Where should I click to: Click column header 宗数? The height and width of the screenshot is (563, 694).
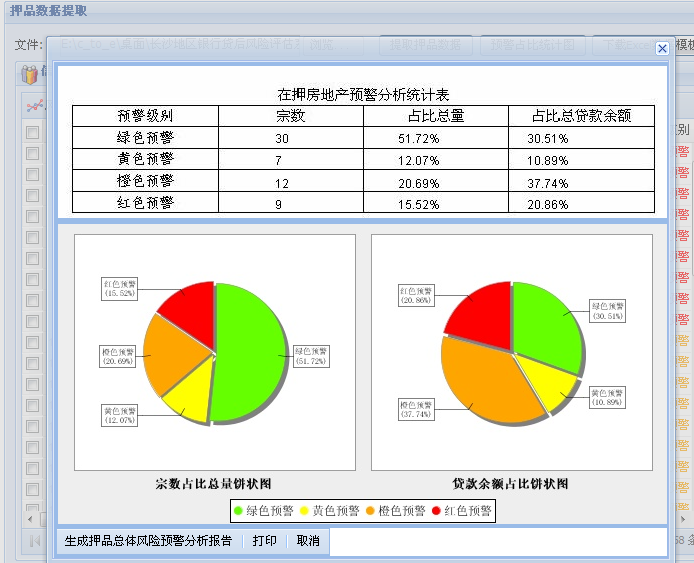[x=291, y=116]
